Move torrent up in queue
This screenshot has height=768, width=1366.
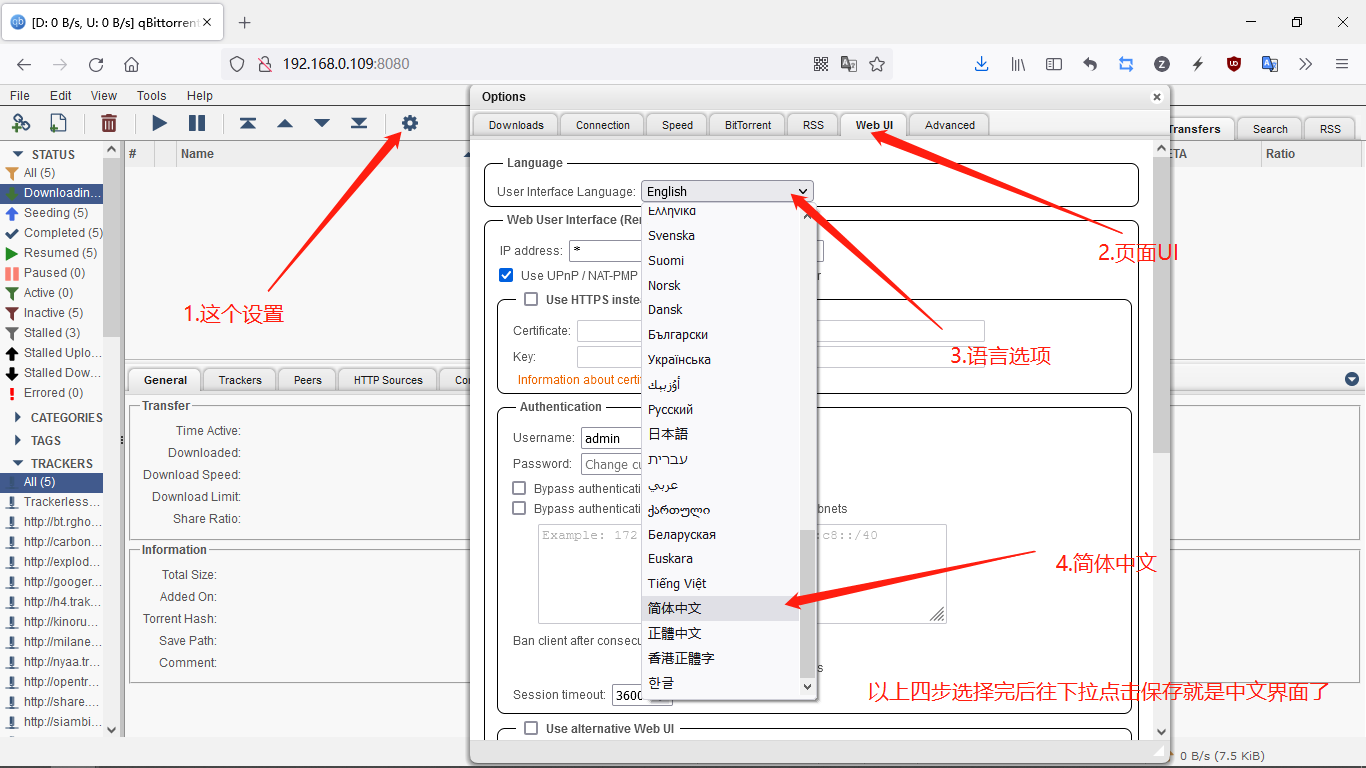[x=285, y=123]
